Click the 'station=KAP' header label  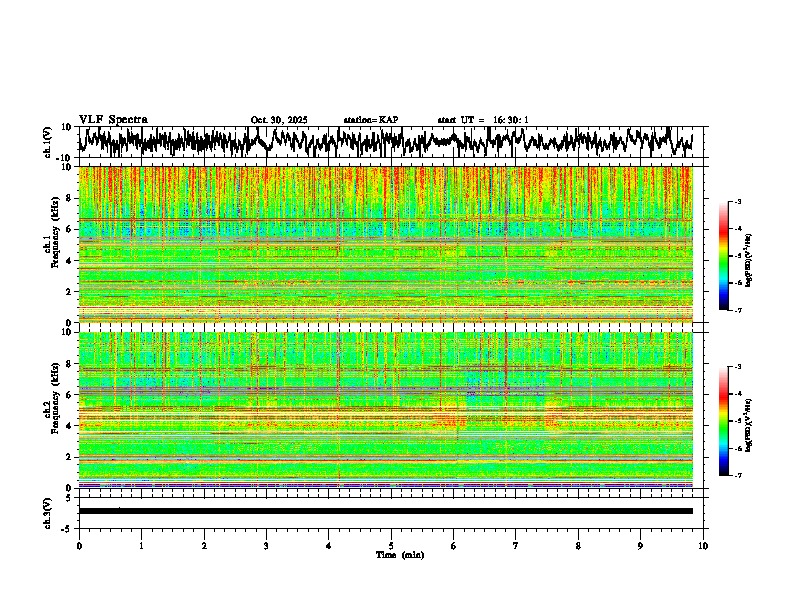coord(371,120)
